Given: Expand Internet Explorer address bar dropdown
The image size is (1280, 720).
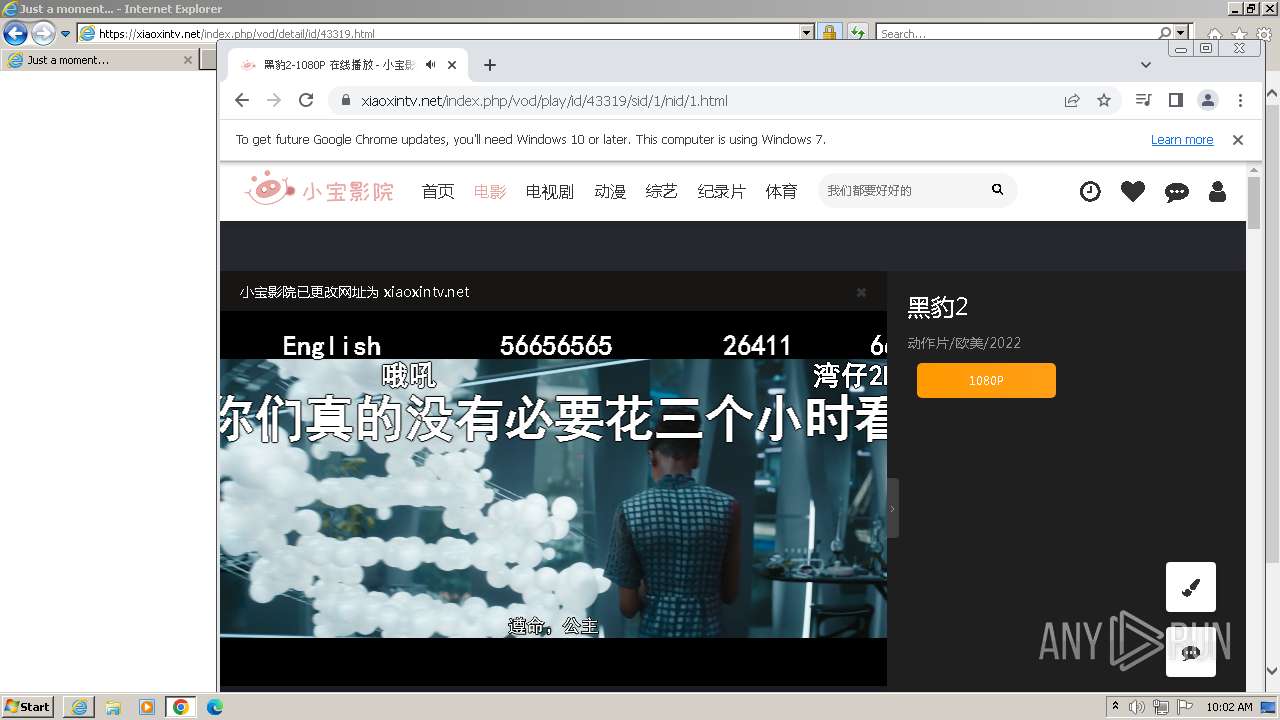Looking at the screenshot, I should (x=807, y=33).
